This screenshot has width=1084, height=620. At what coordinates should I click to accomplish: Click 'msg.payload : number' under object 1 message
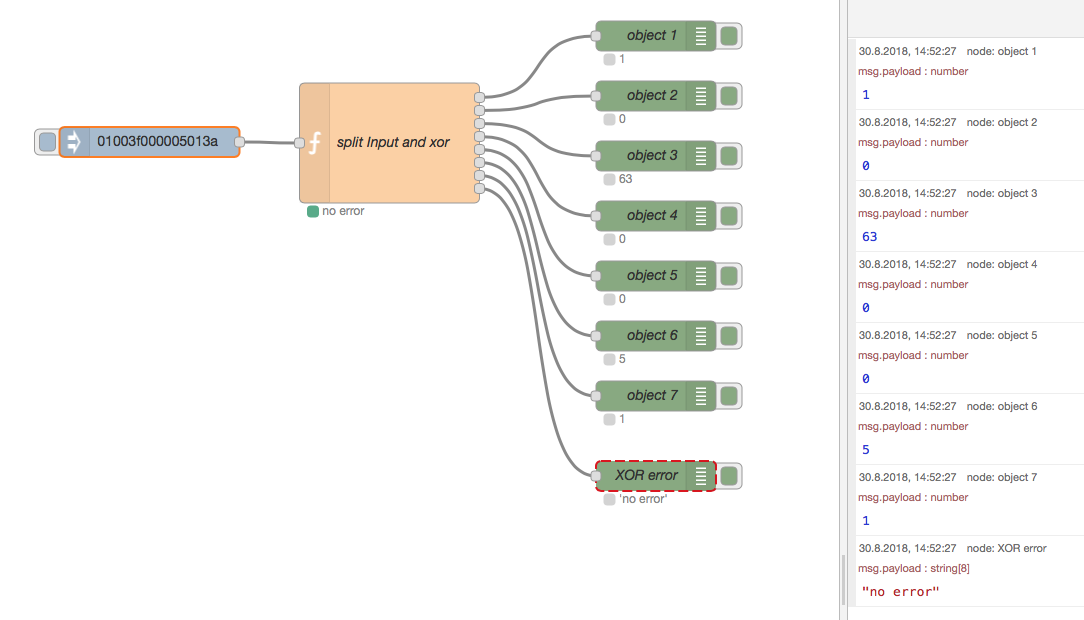[x=913, y=71]
